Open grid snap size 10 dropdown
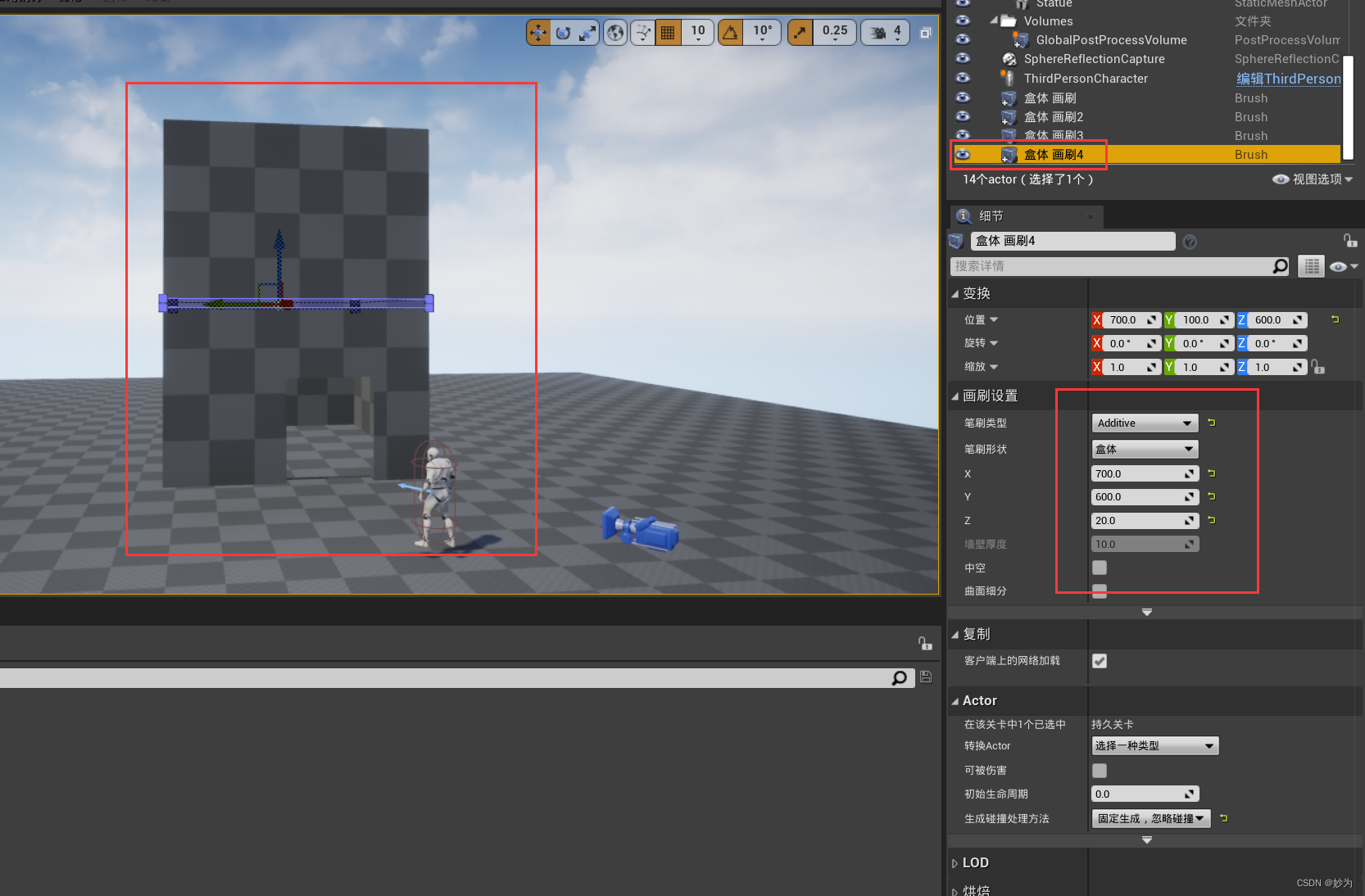 click(698, 33)
